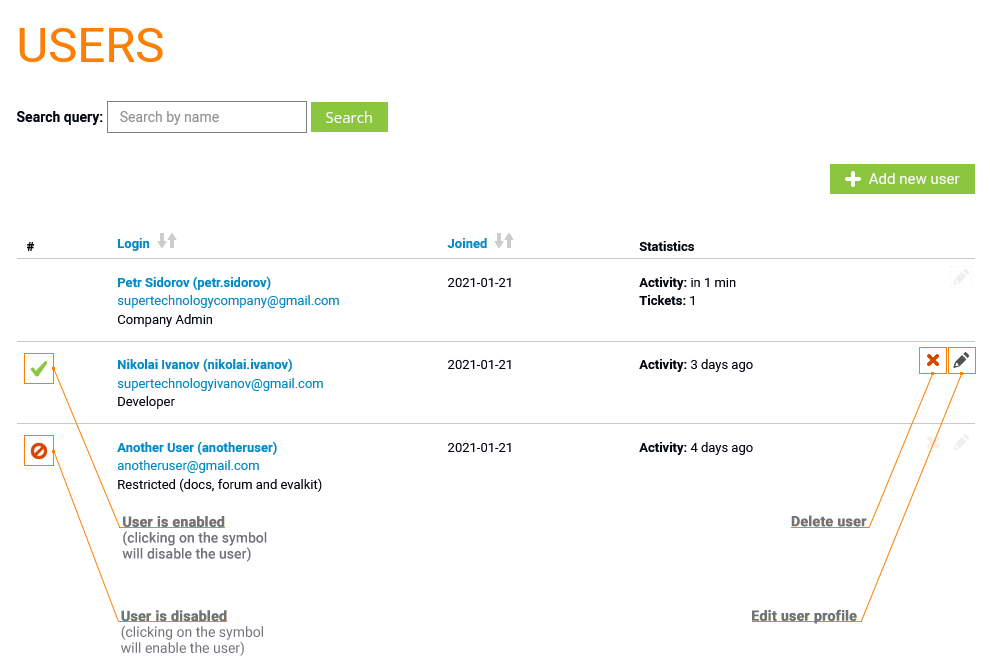Click the Statistics column header
Image resolution: width=990 pixels, height=656 pixels.
tap(666, 246)
